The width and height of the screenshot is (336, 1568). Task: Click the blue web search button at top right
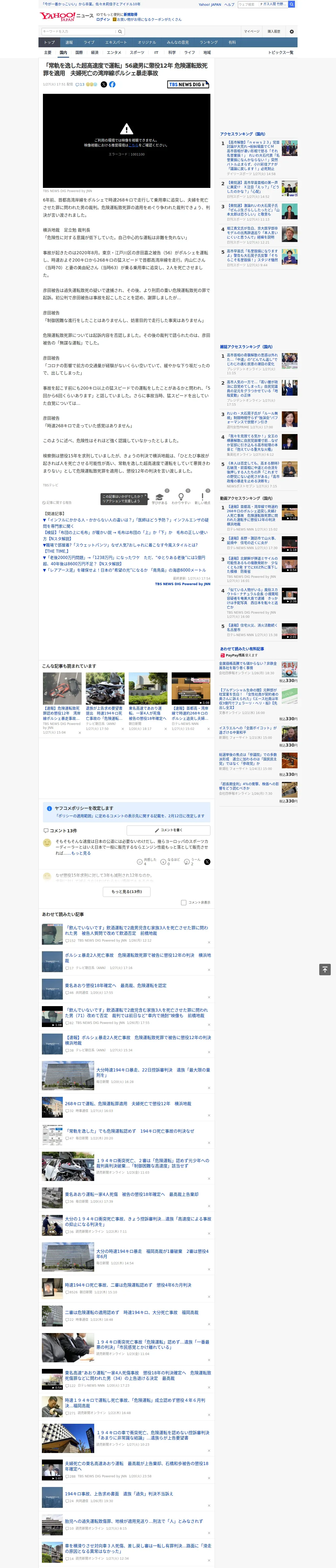292,4
